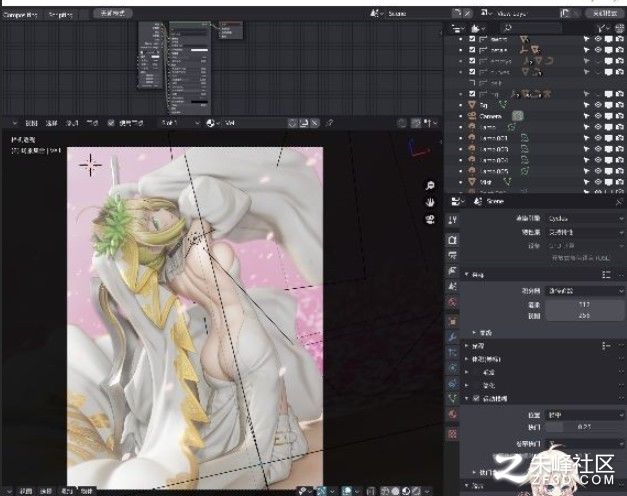The width and height of the screenshot is (627, 496).
Task: Switch viewport to wireframe shading
Action: tap(384, 491)
